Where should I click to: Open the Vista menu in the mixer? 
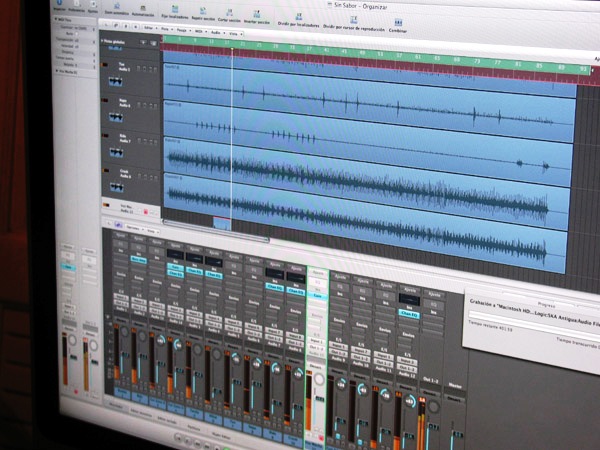click(x=153, y=231)
